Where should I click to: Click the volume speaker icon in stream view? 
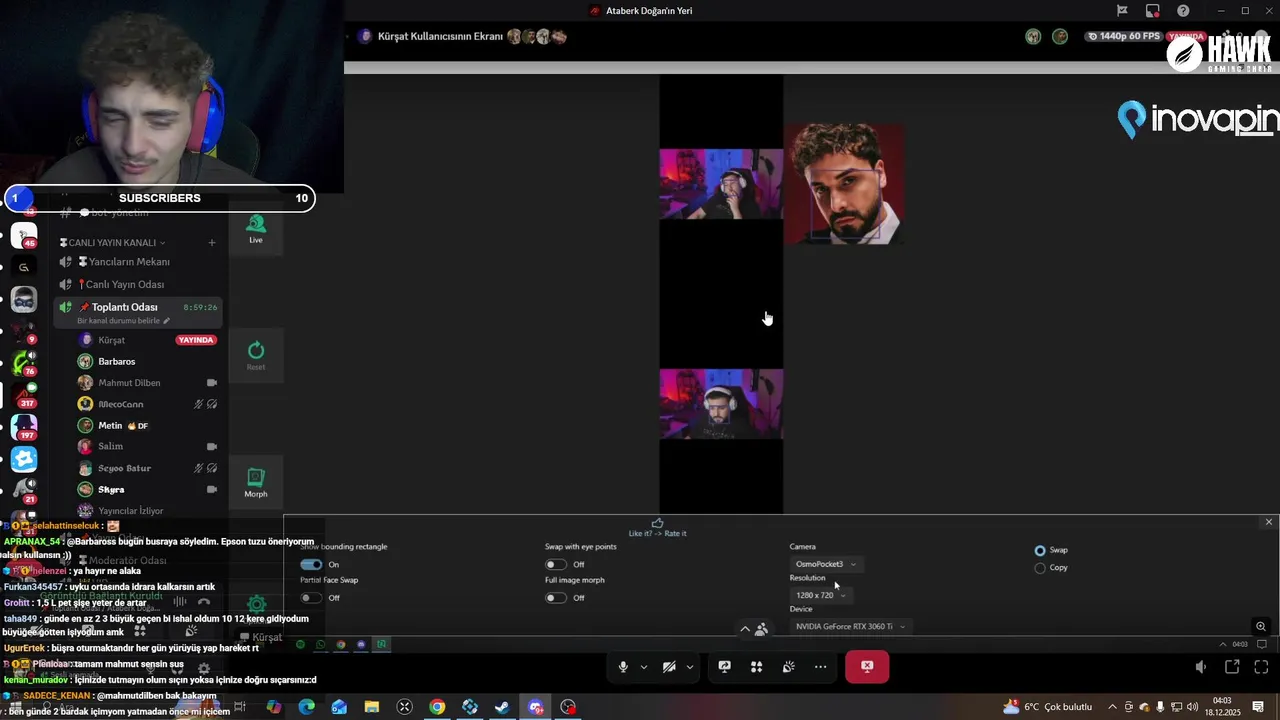[x=1201, y=667]
